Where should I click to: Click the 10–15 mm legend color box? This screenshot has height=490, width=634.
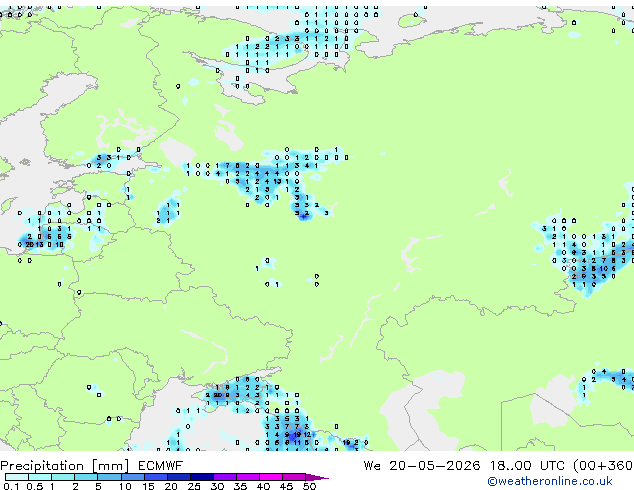133,477
